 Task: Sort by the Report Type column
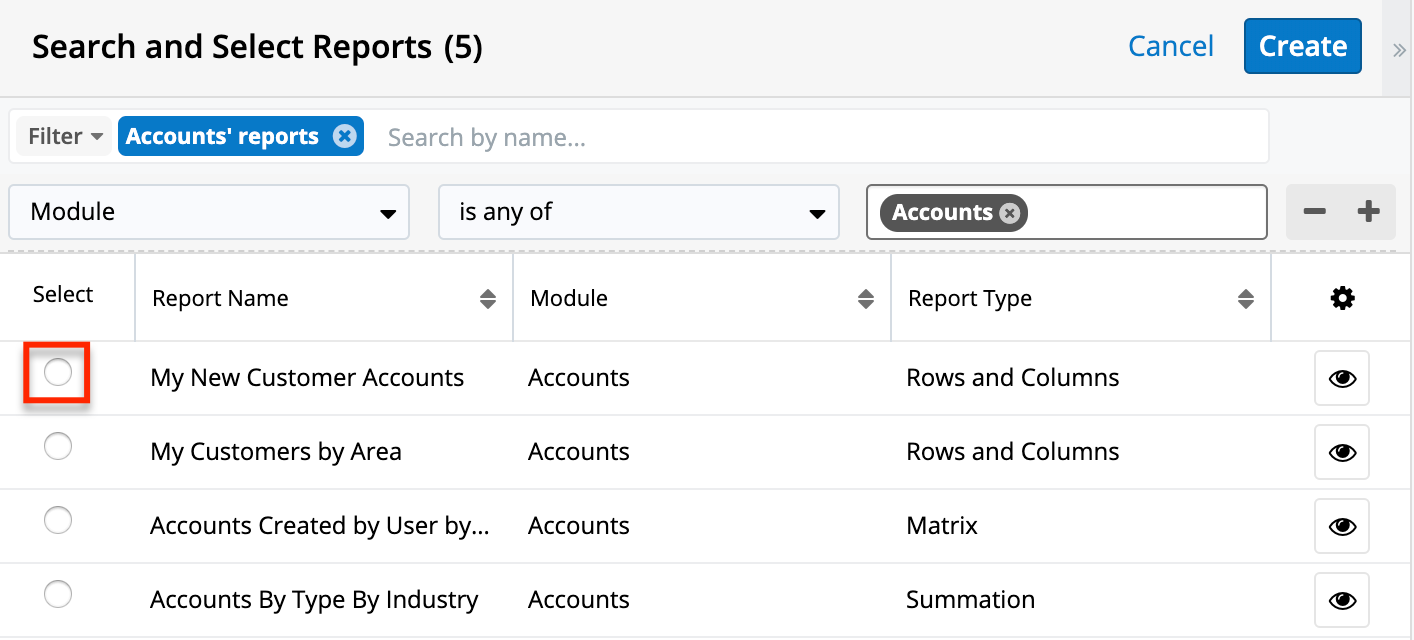click(x=1245, y=299)
